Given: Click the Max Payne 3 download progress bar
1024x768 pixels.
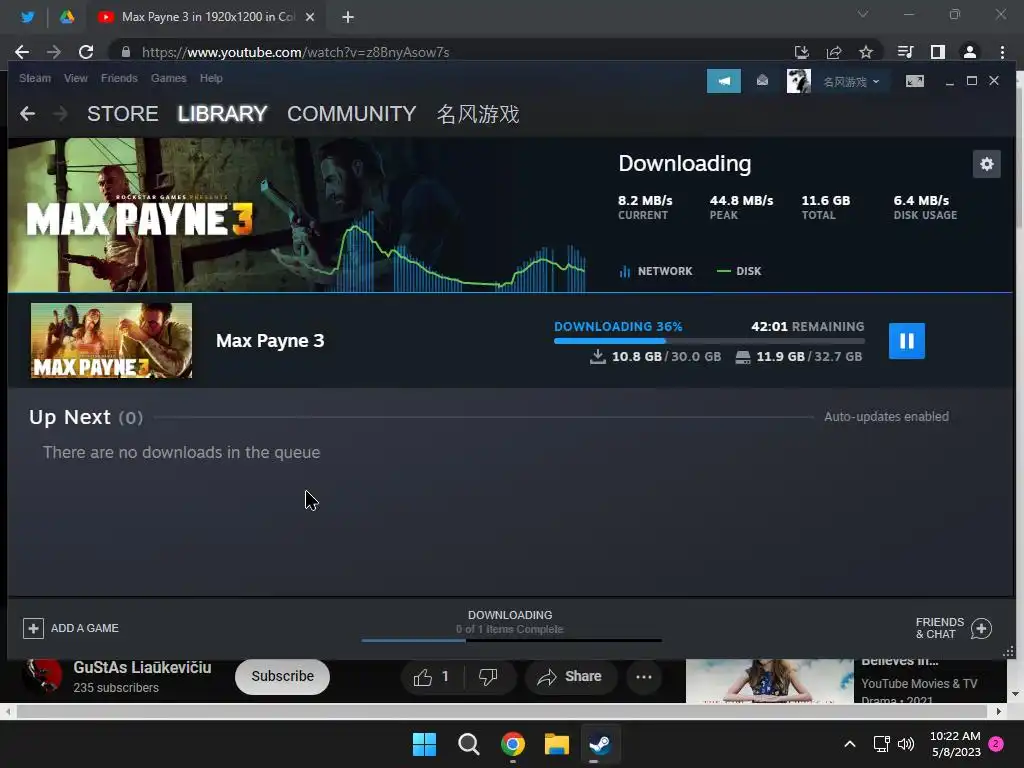Looking at the screenshot, I should coord(709,340).
